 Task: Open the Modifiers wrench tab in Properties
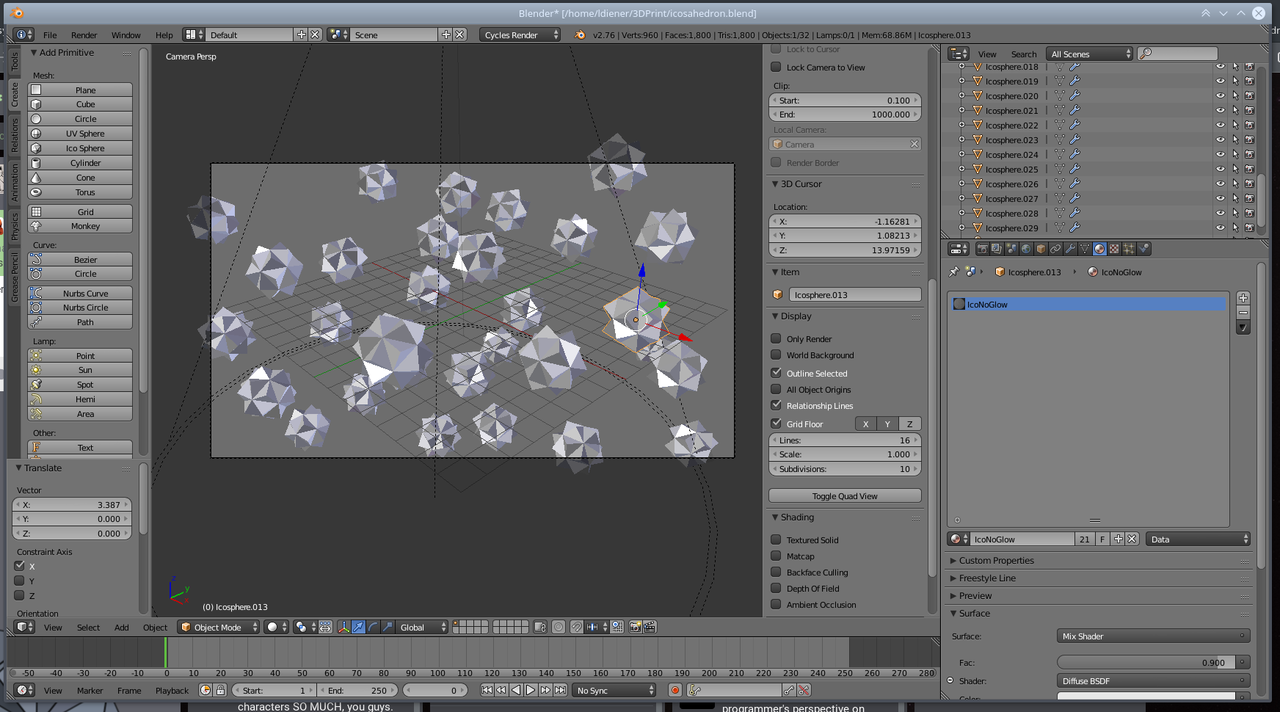point(1070,249)
